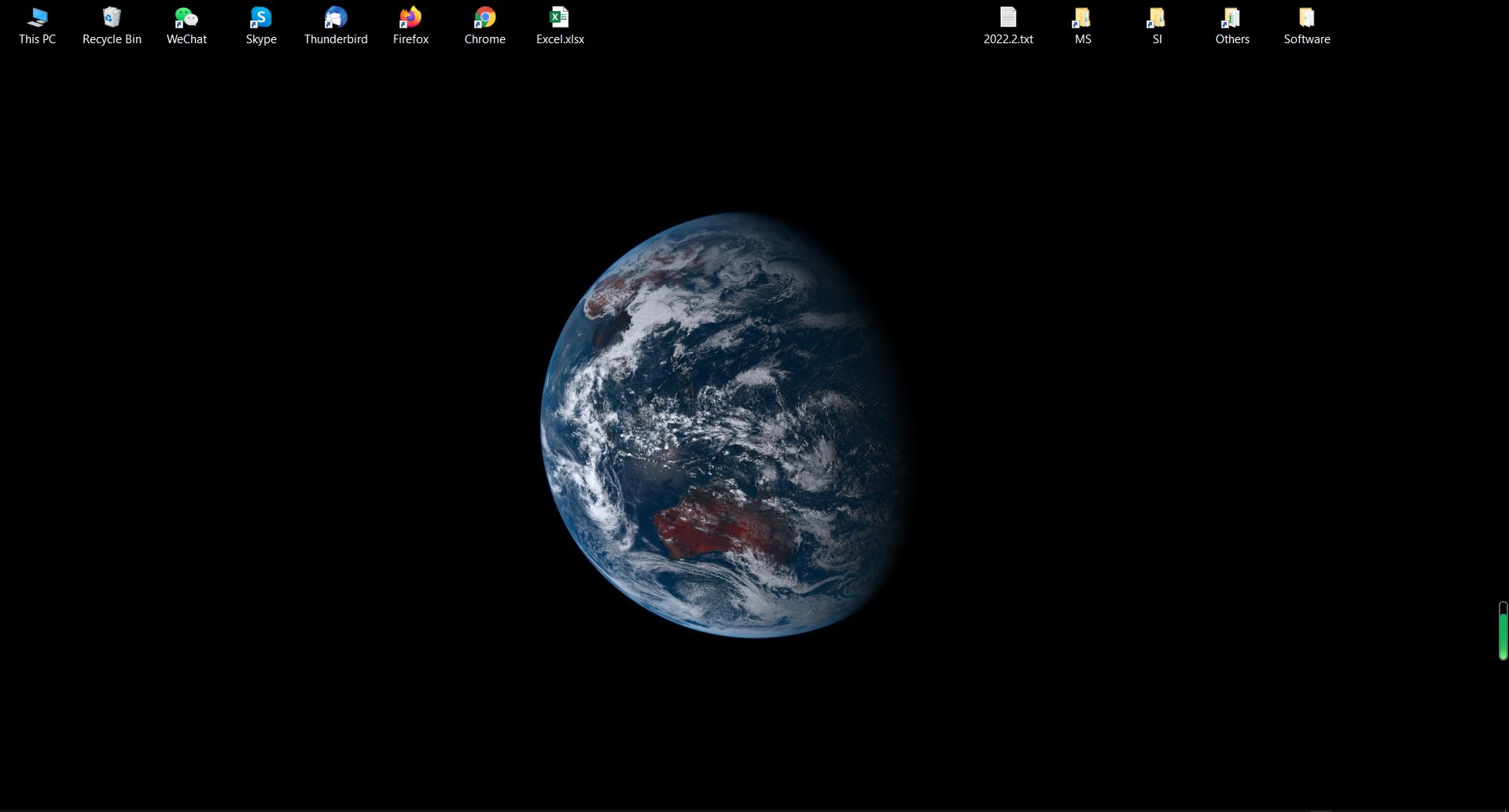This screenshot has height=812, width=1509.
Task: Open the Excel.xlsx spreadsheet
Action: coord(559,17)
